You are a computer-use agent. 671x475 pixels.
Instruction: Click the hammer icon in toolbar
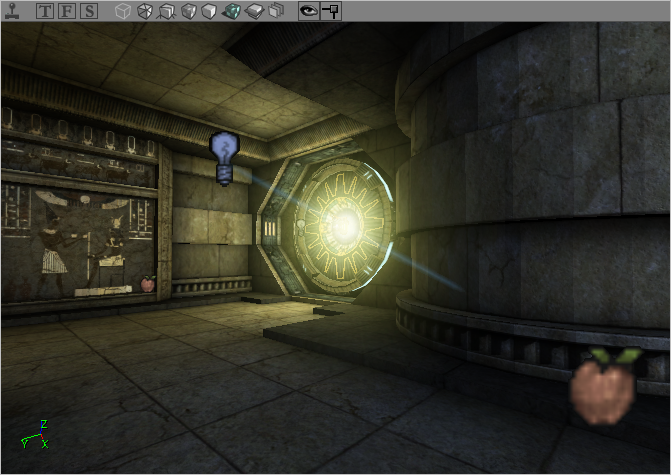tap(331, 12)
